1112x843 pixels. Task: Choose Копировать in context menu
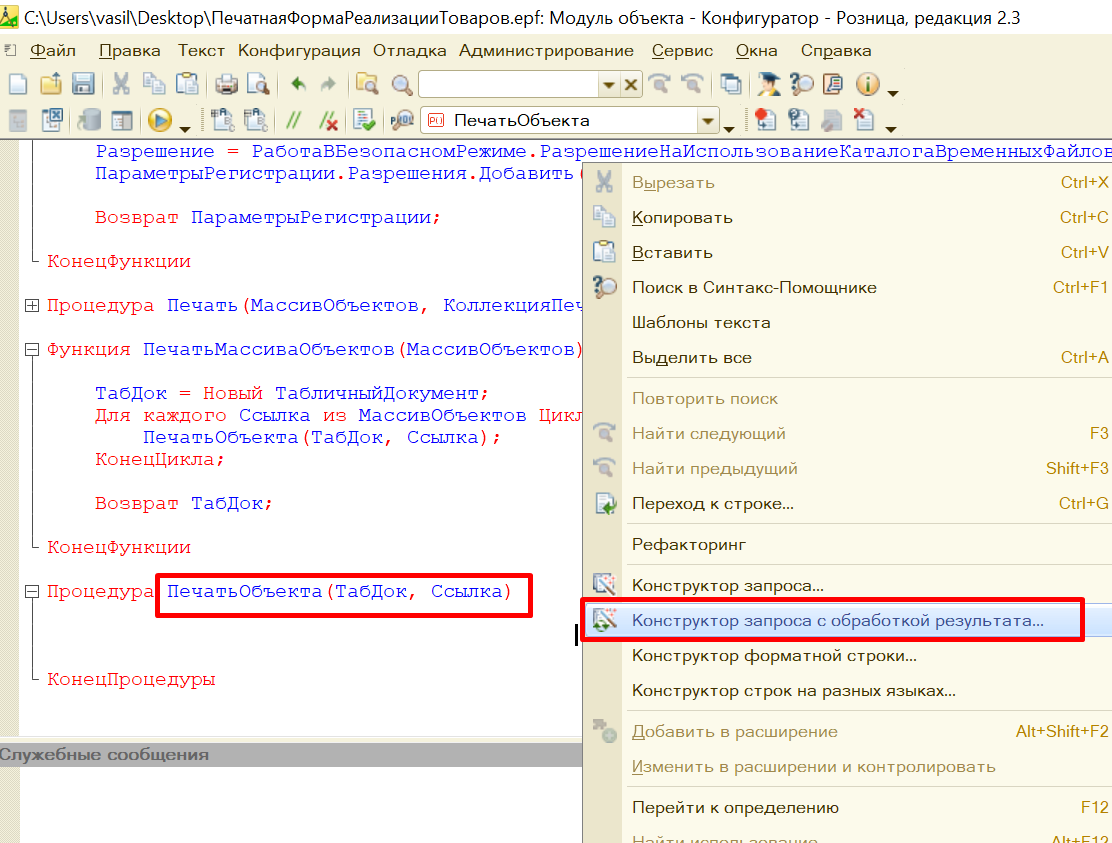pyautogui.click(x=847, y=218)
